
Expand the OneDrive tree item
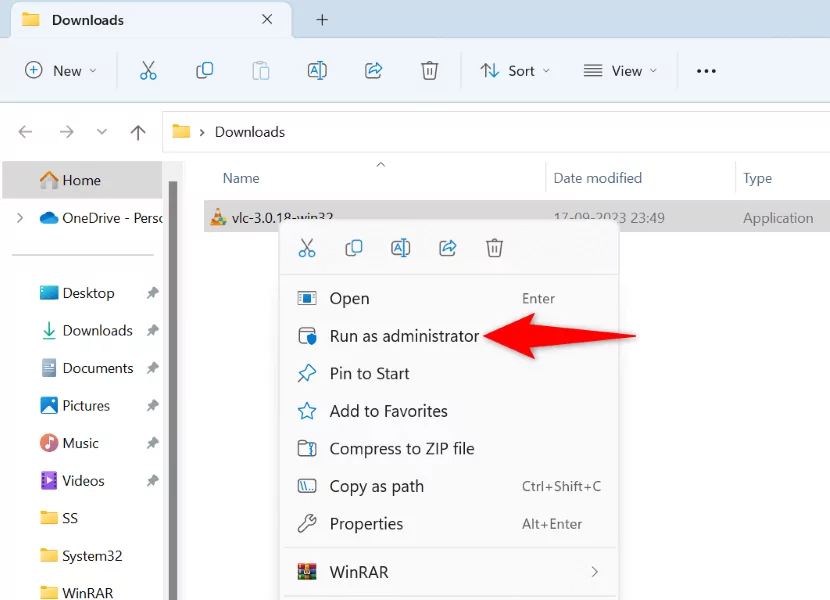pos(20,218)
